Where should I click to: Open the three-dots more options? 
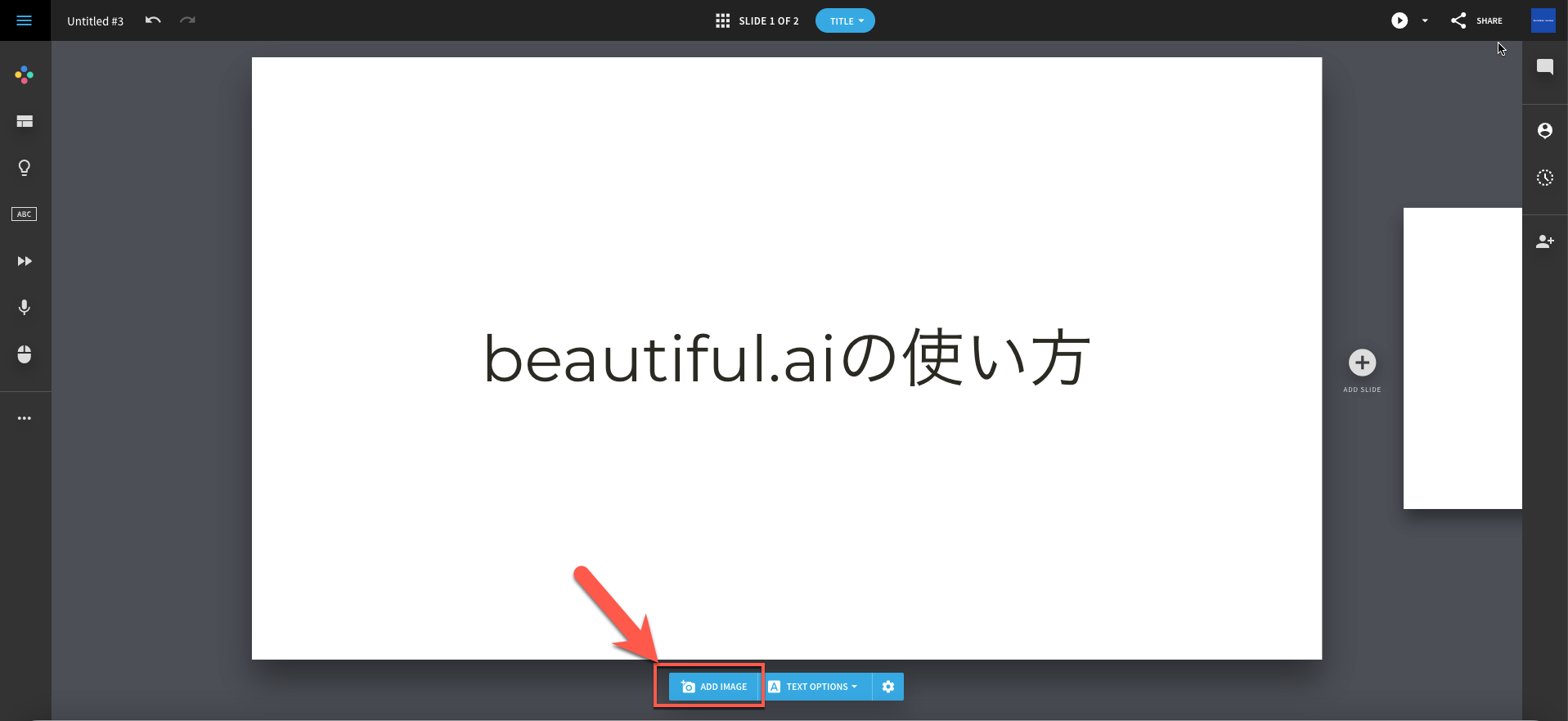(25, 418)
